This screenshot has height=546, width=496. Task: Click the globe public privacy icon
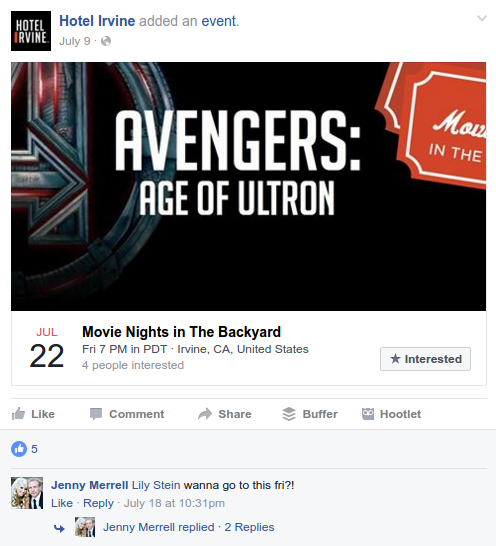(x=106, y=41)
